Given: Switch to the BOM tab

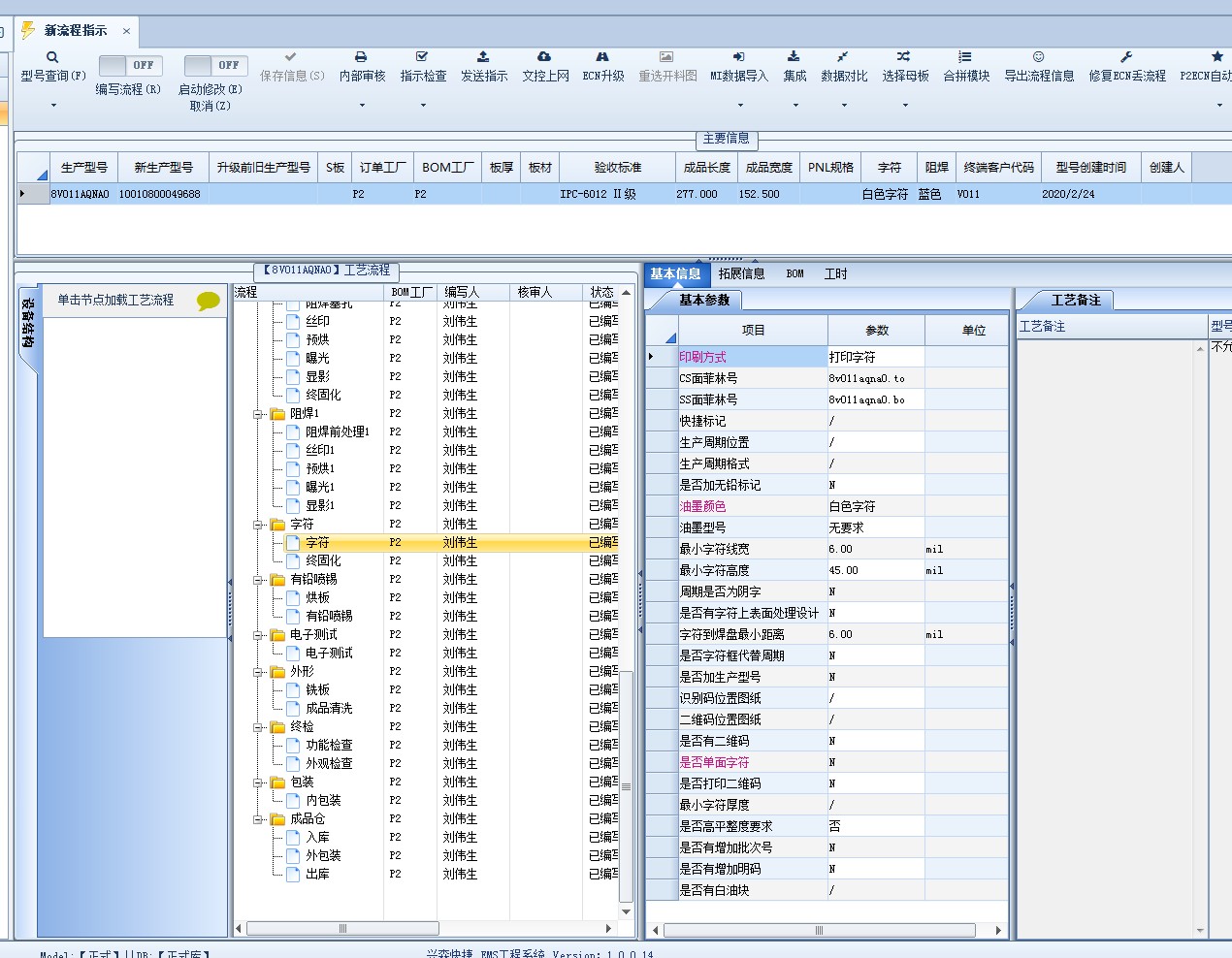Looking at the screenshot, I should click(794, 274).
